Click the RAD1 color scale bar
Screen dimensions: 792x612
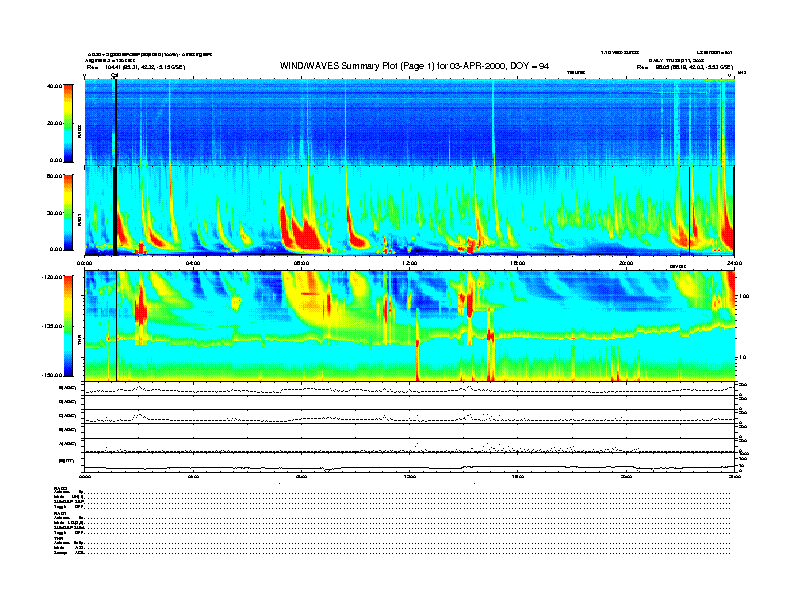pyautogui.click(x=68, y=213)
